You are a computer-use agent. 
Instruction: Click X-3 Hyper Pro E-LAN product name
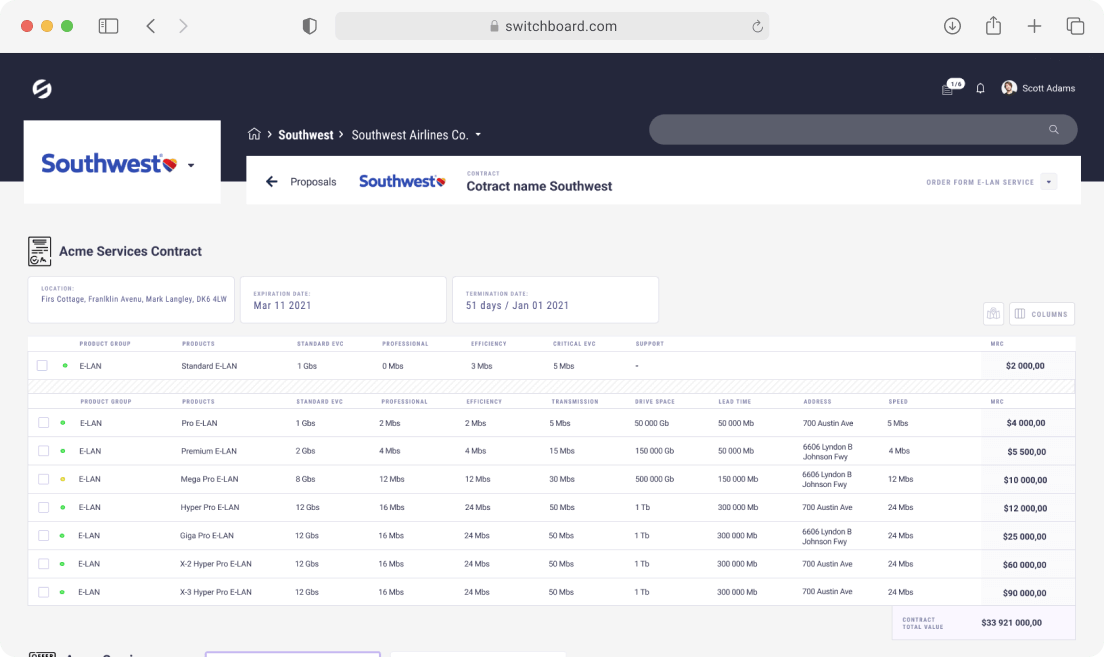click(215, 592)
